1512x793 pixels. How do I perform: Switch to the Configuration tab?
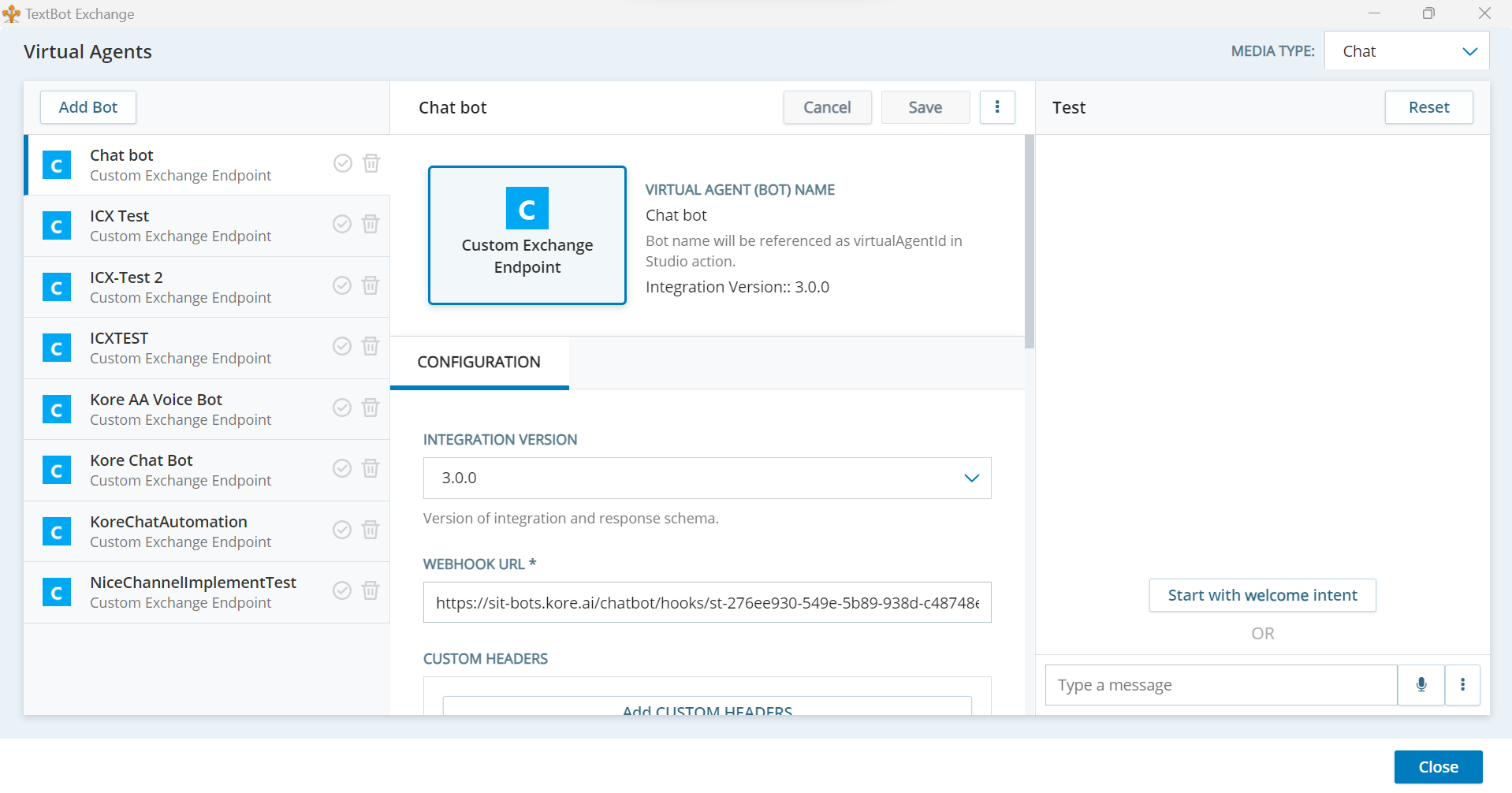479,363
